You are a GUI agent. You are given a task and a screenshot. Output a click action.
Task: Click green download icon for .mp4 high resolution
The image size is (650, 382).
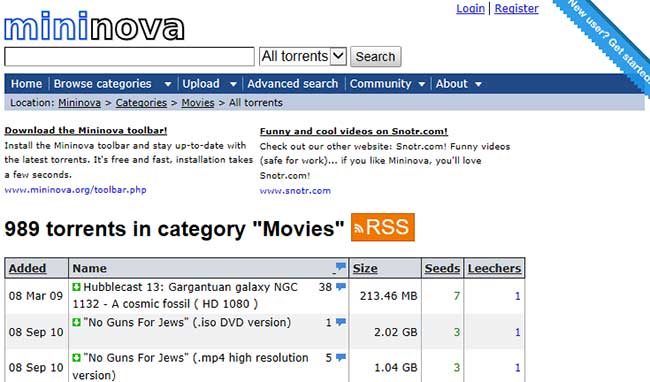coord(76,357)
